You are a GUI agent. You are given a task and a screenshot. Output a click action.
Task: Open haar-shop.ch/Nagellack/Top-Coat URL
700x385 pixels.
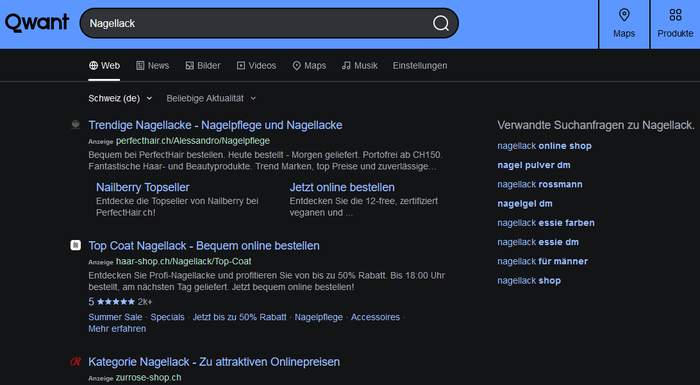point(183,261)
